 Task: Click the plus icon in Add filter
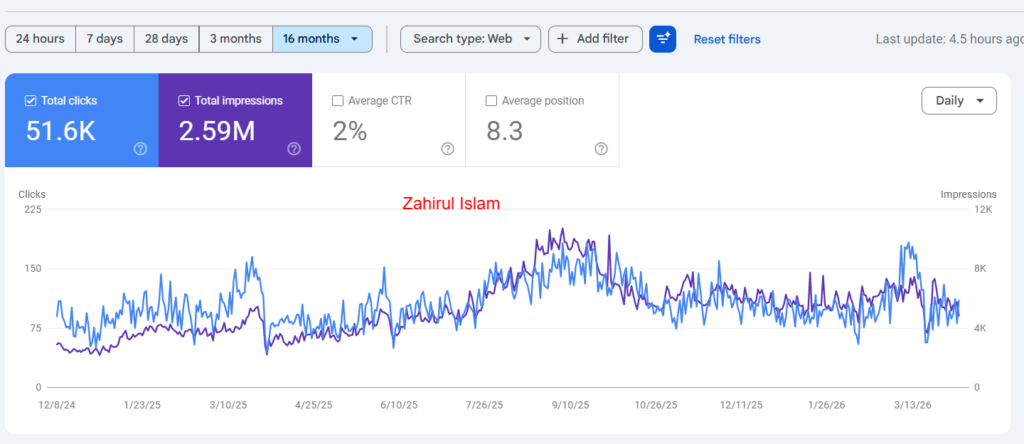click(563, 39)
